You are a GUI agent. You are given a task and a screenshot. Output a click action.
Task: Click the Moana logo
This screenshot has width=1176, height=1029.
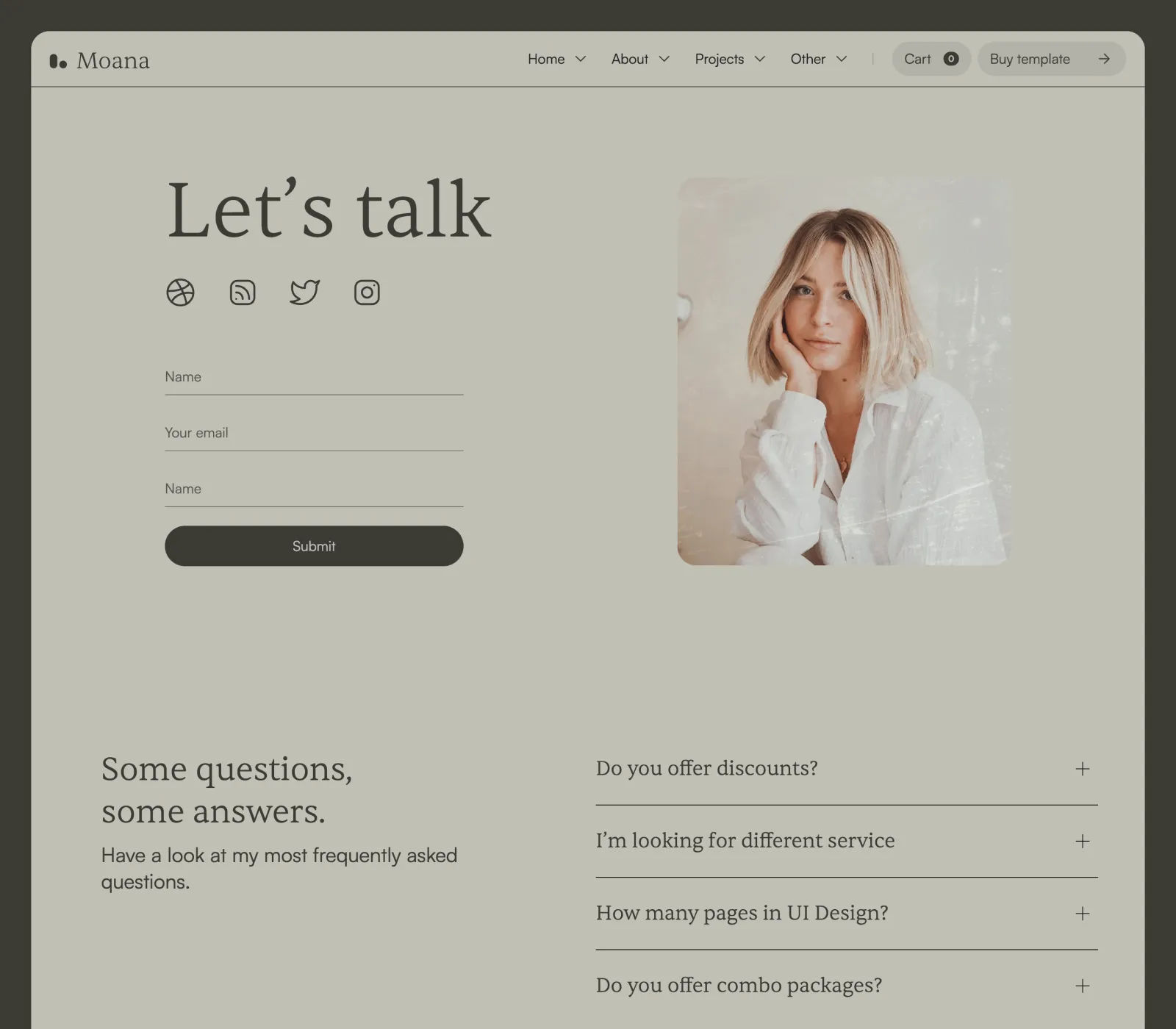point(99,60)
